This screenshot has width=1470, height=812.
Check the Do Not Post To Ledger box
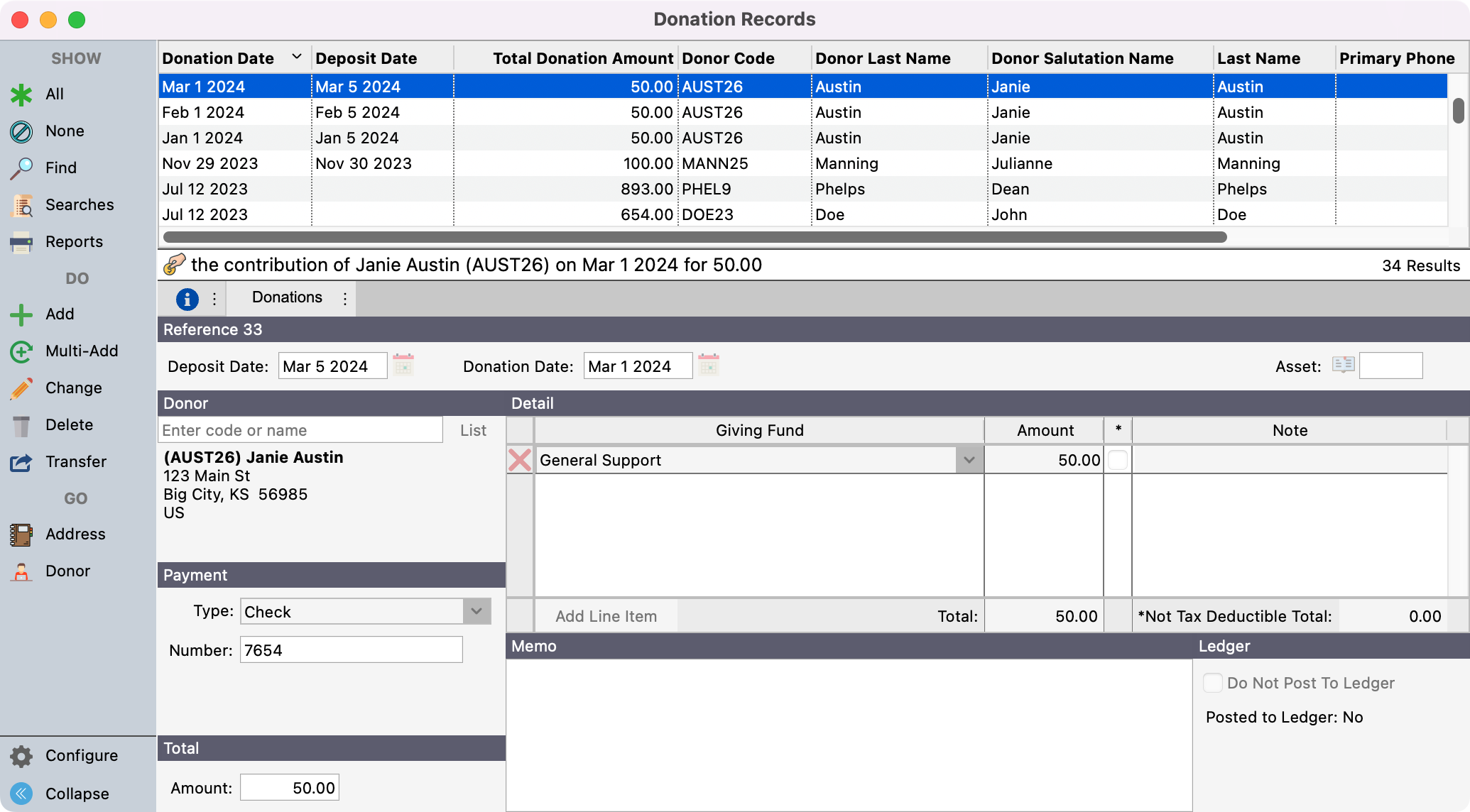1213,683
